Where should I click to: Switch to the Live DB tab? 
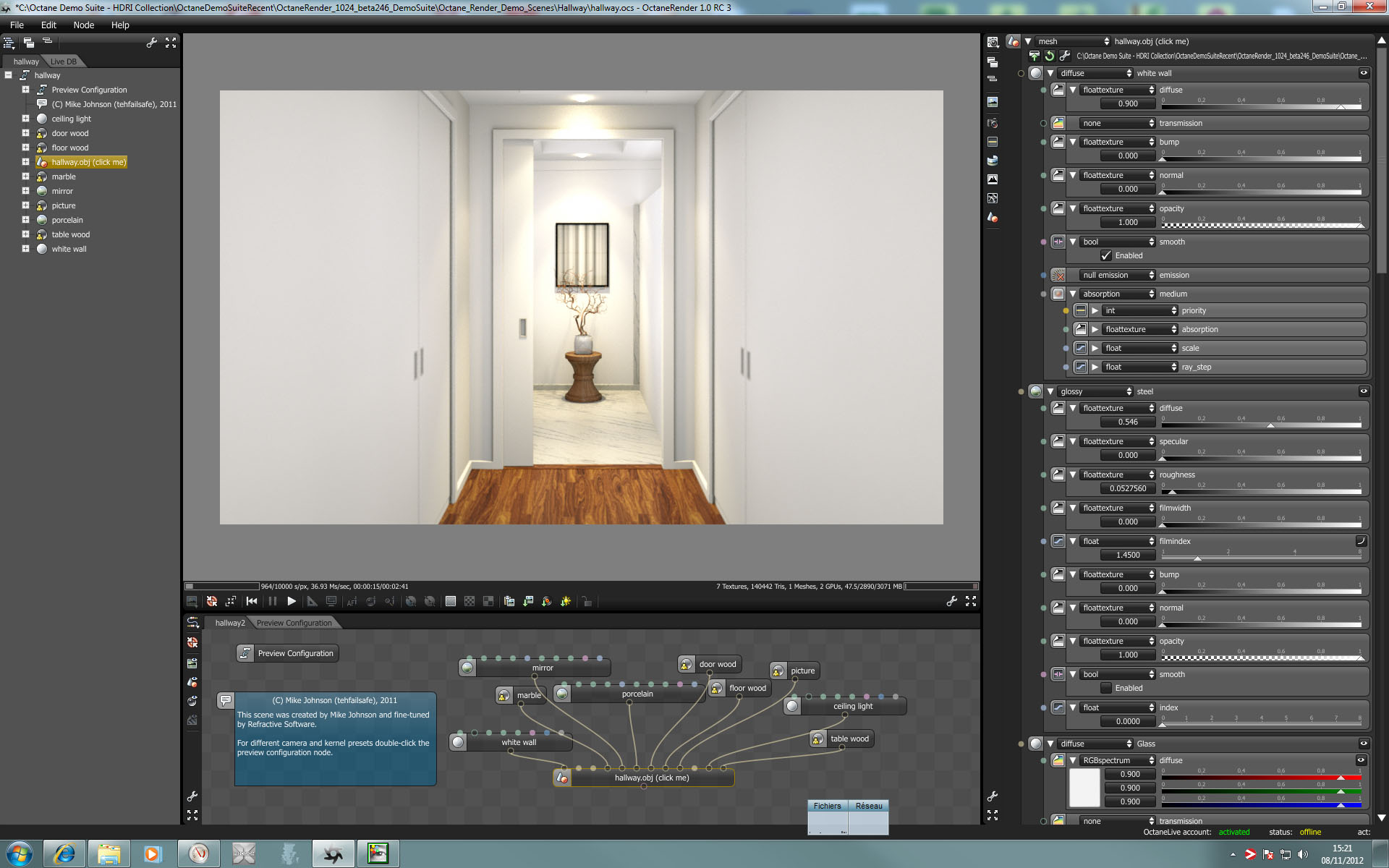(x=63, y=61)
